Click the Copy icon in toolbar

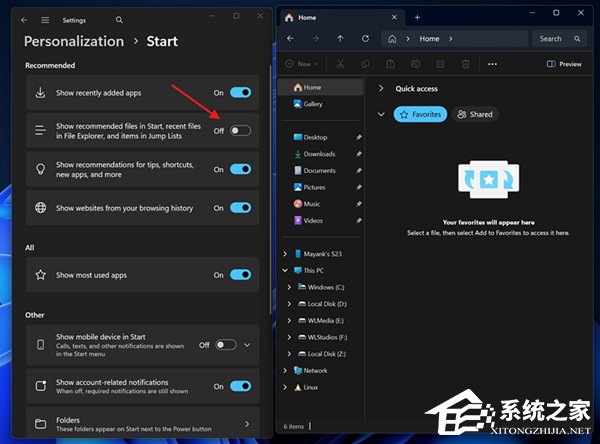tap(365, 64)
